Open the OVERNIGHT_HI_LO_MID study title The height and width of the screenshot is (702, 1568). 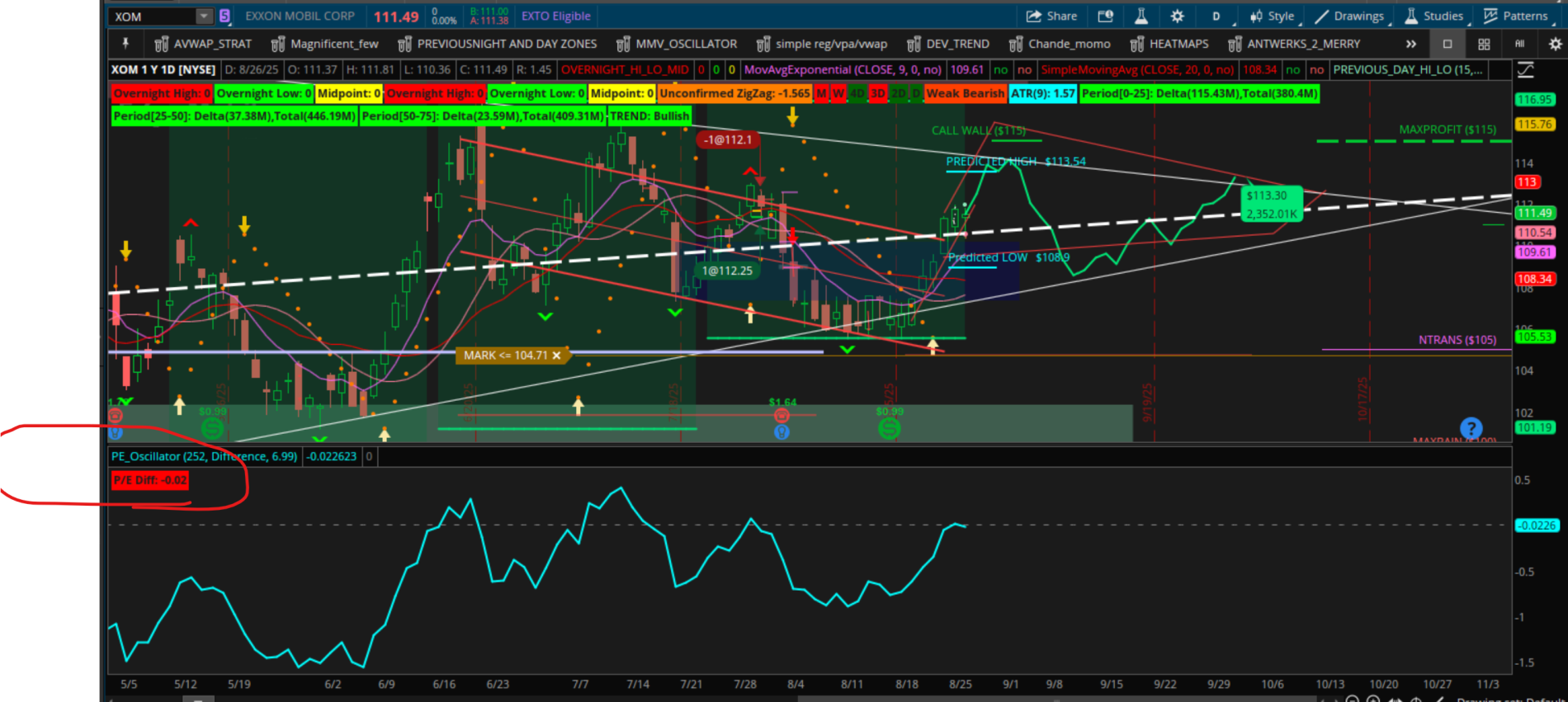tap(625, 70)
